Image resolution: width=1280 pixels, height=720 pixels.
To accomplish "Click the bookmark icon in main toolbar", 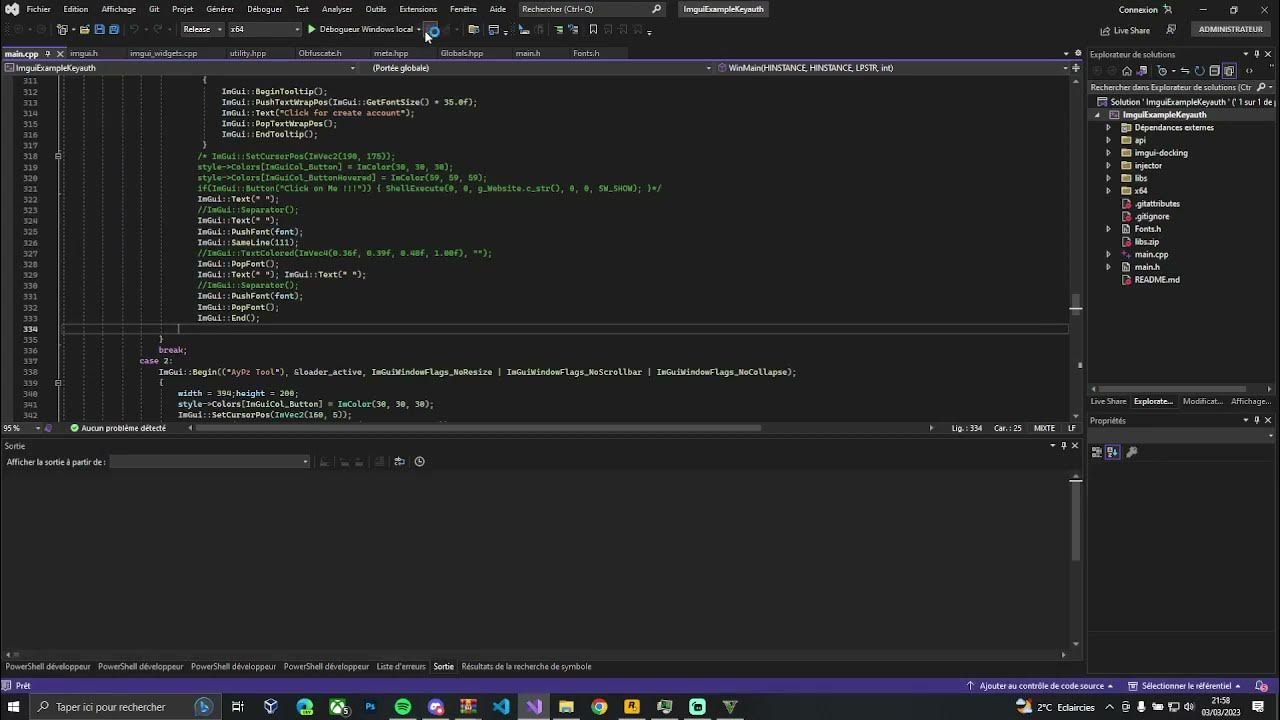I will tap(593, 29).
